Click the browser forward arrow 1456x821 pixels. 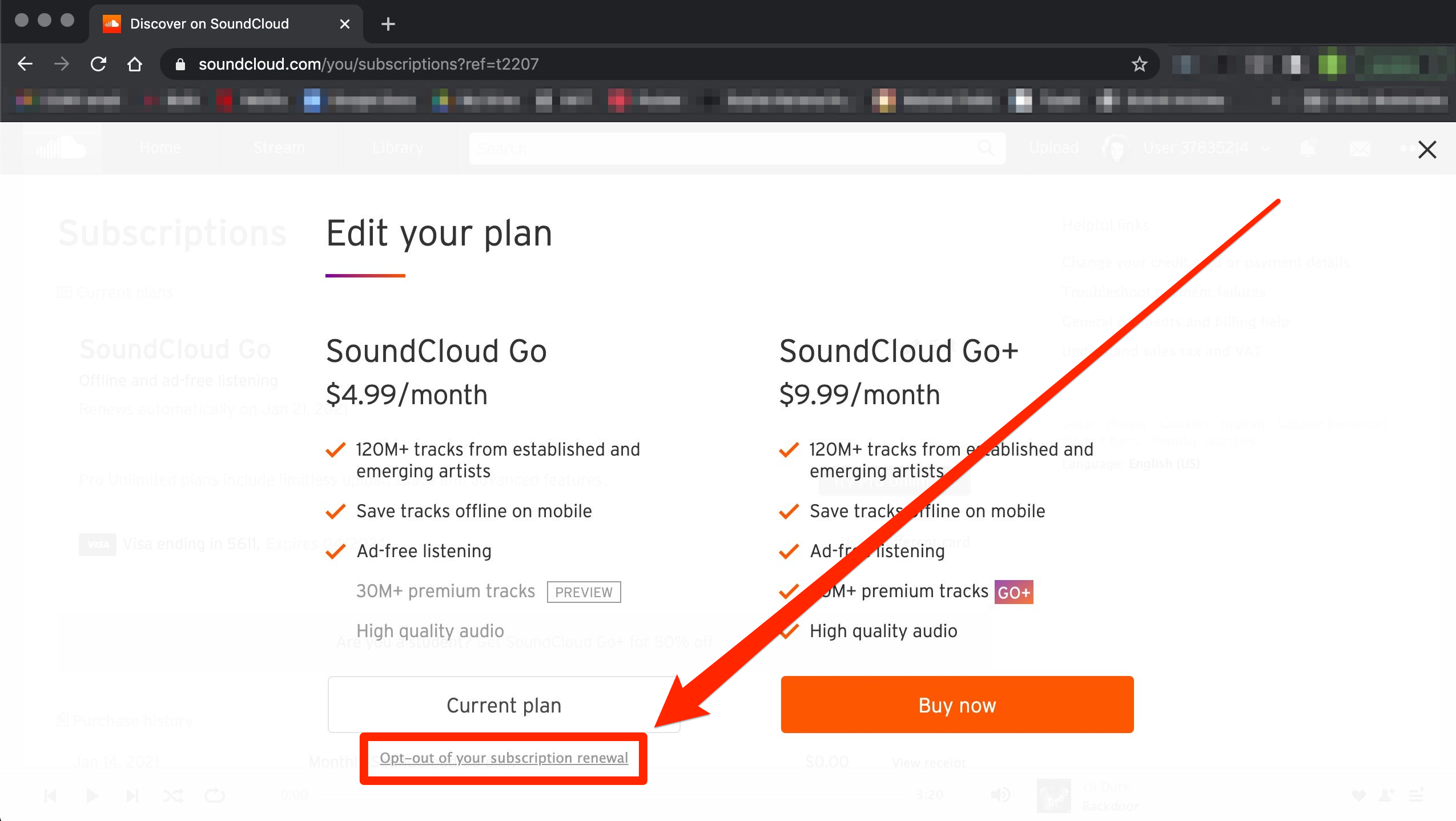[x=61, y=64]
